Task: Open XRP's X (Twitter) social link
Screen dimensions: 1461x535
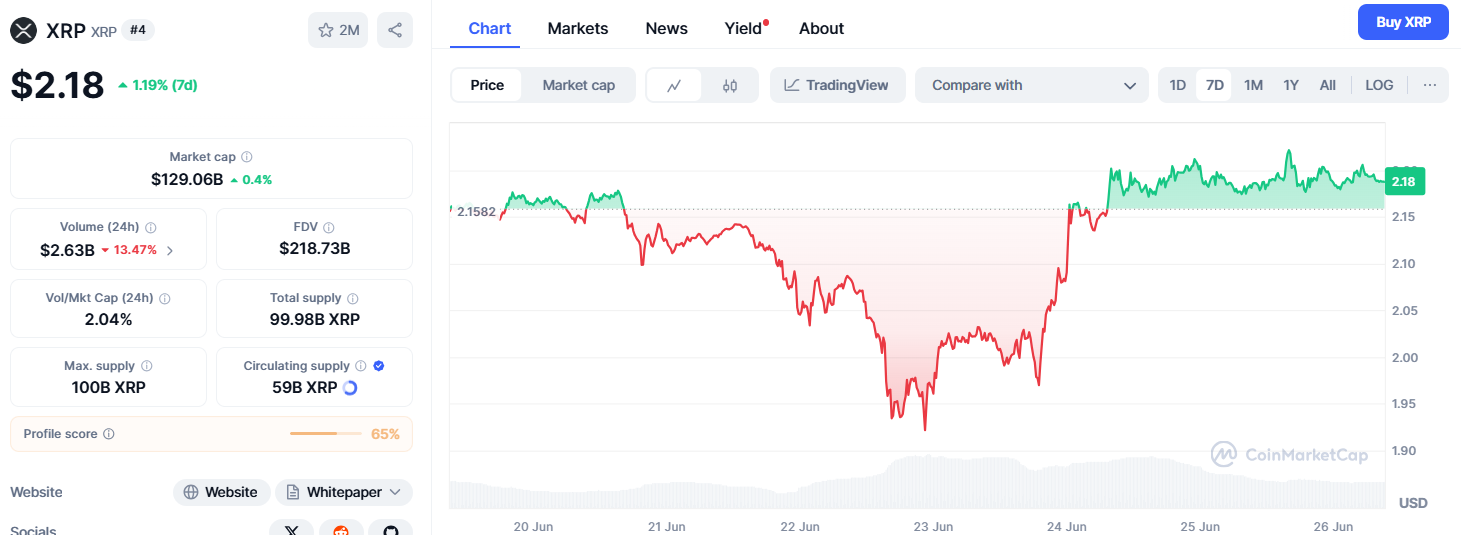Action: pos(292,530)
